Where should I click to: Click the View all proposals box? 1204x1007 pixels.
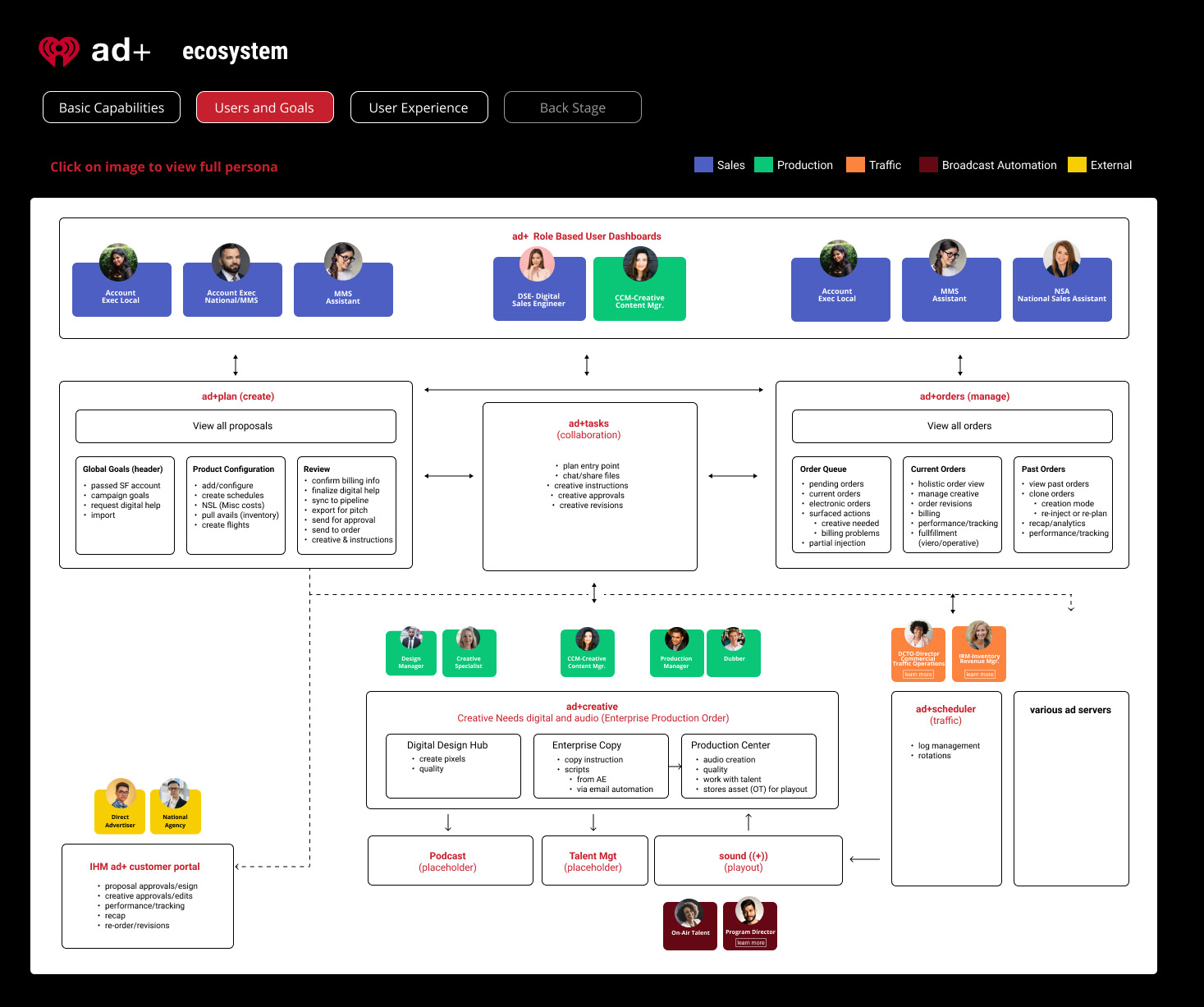(x=236, y=426)
